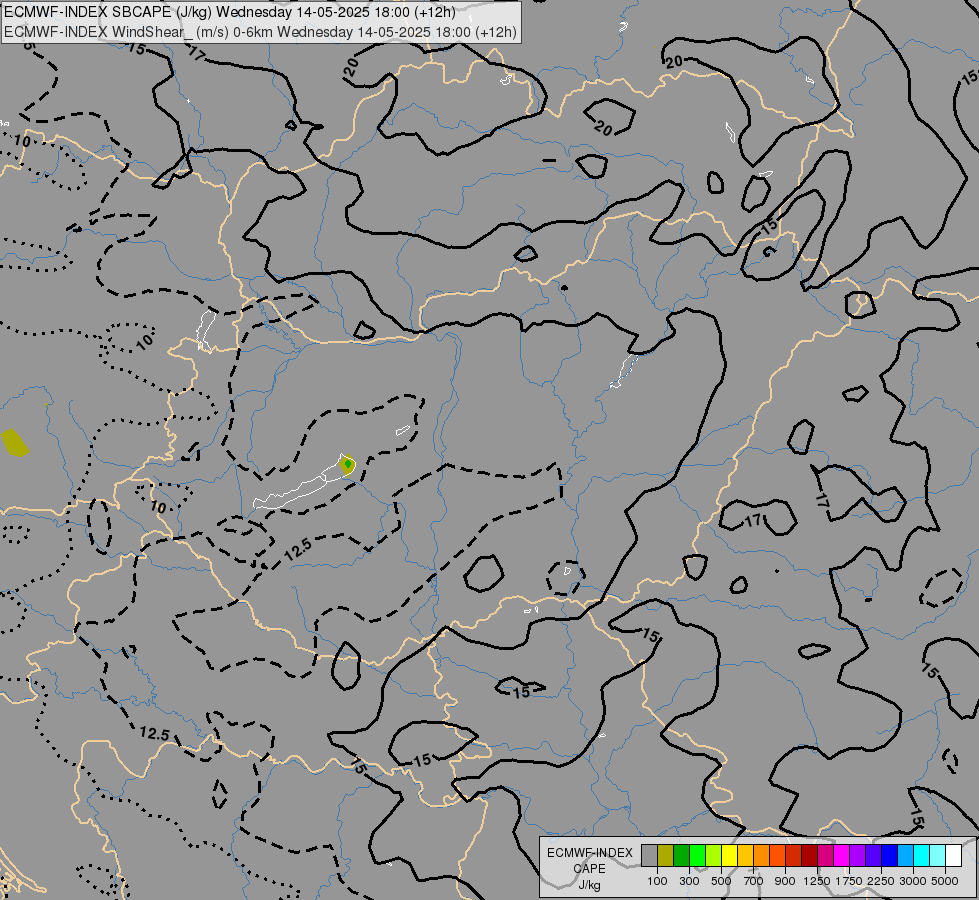Screen dimensions: 979x900
Task: Pick the pure yellow legend swatch
Action: point(729,855)
